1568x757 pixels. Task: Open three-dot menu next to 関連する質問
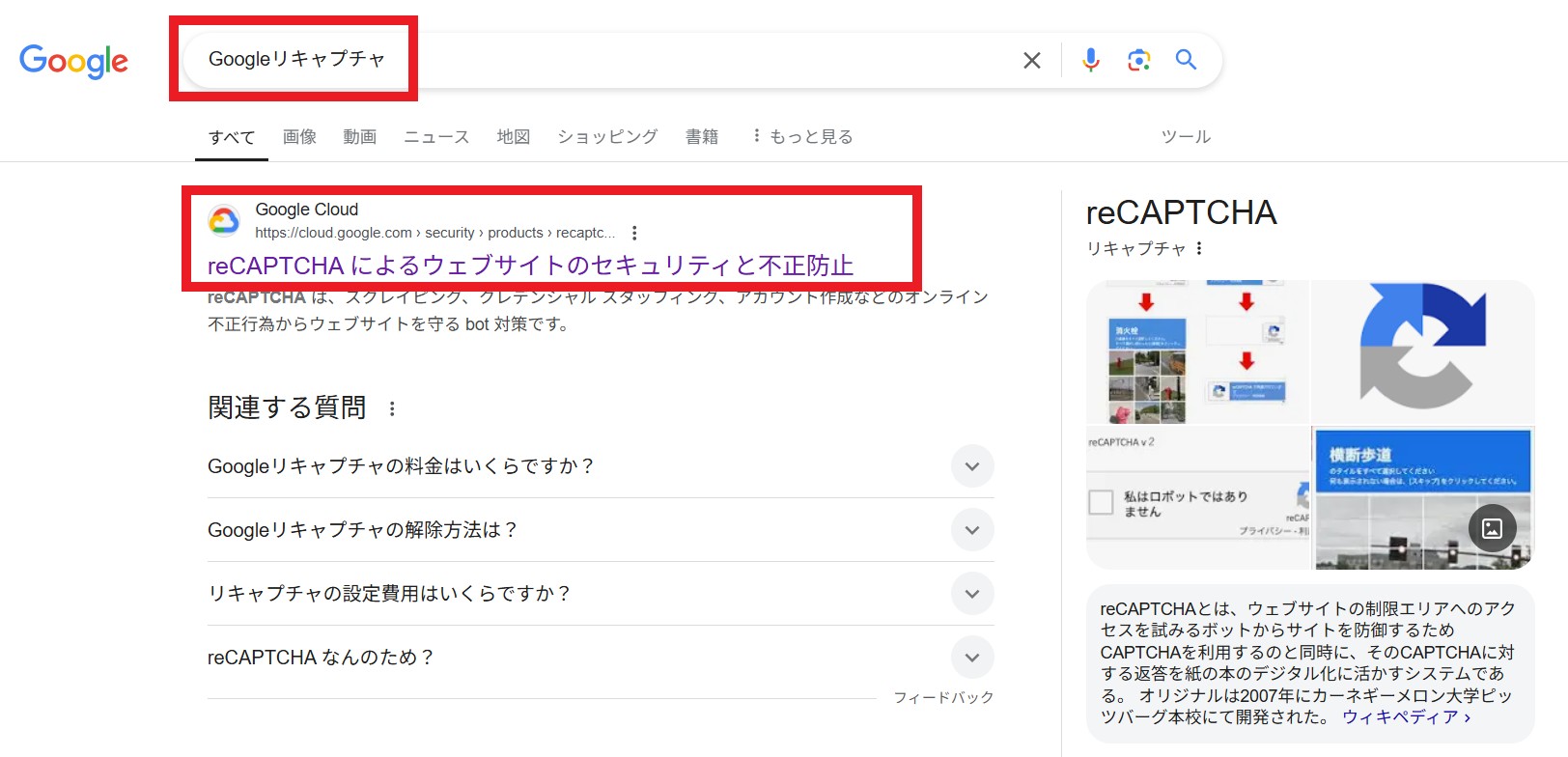tap(392, 408)
